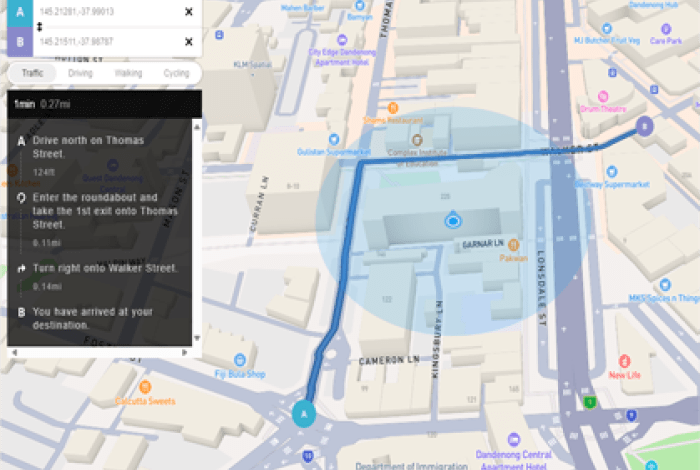Click the origin marker A on map
Screen dimensions: 700x470
303,413
